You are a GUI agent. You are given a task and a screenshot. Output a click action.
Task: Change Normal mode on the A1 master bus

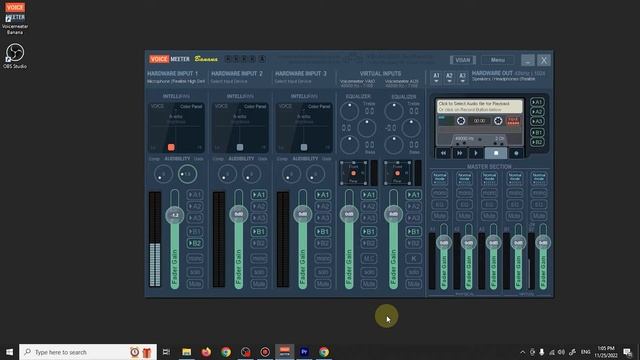pos(440,178)
